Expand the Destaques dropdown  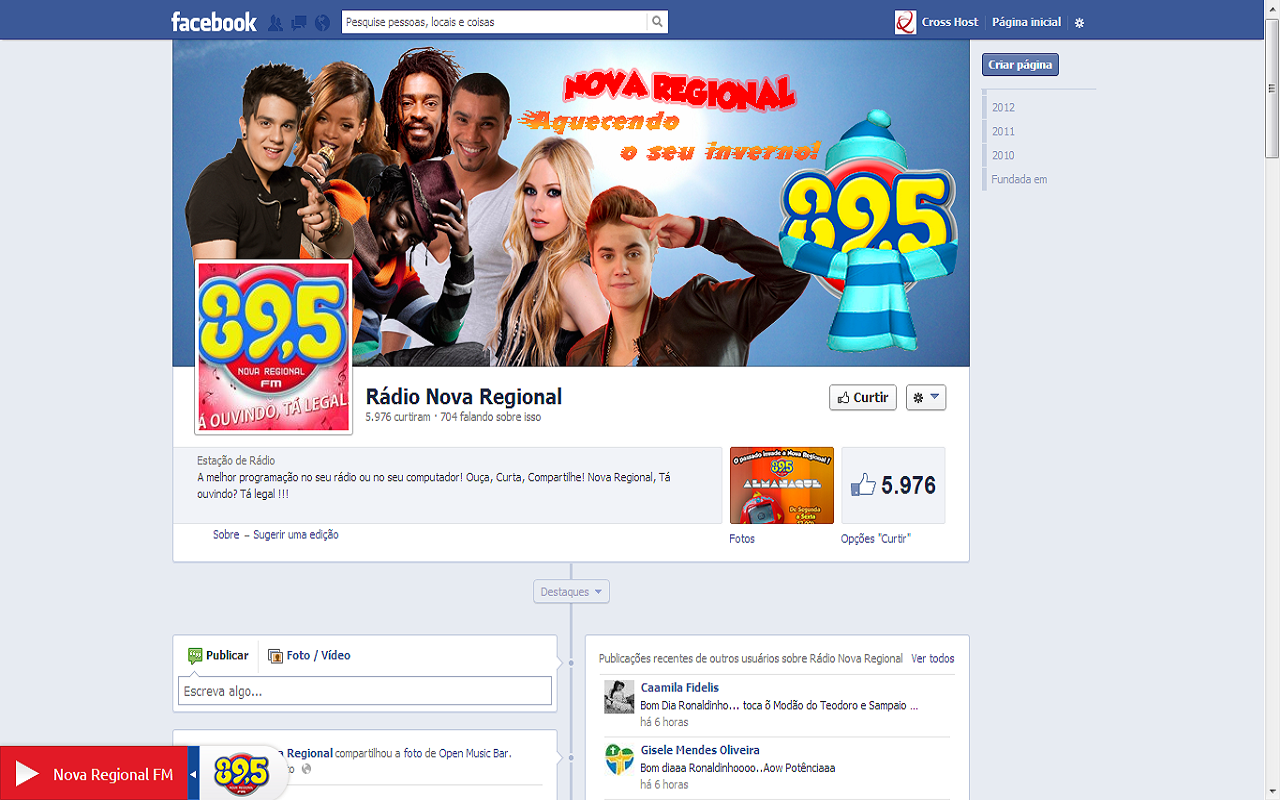(571, 592)
